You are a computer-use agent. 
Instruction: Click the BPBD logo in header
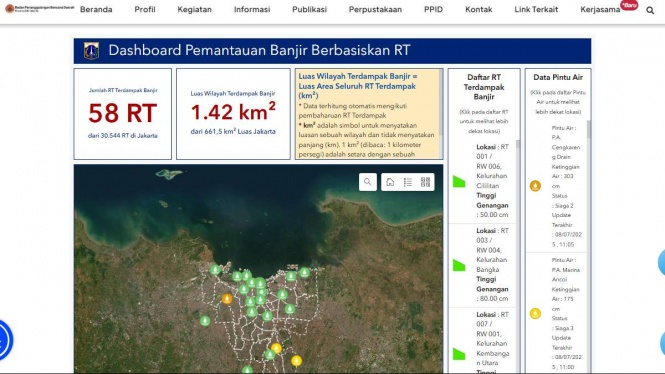pos(39,8)
